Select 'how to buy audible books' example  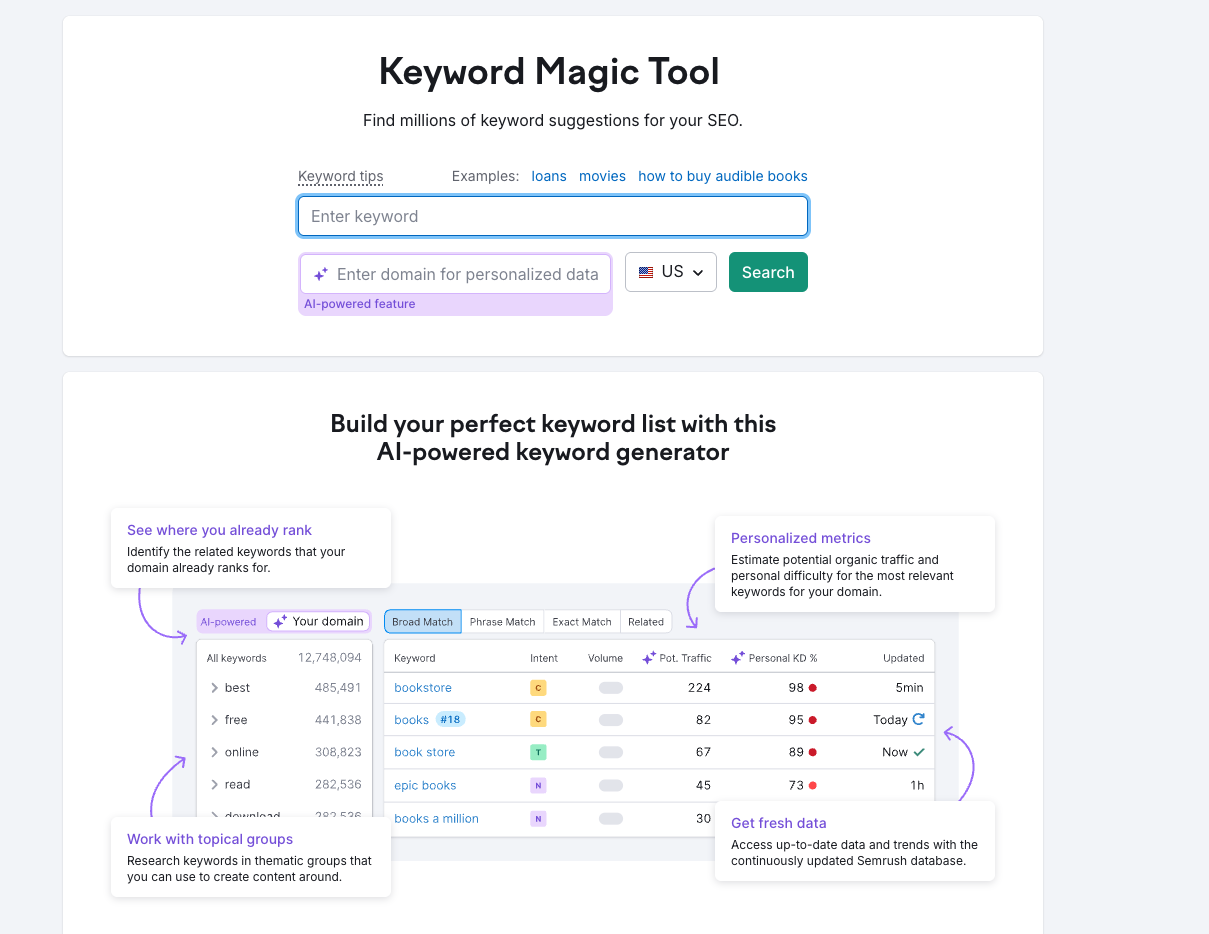723,176
